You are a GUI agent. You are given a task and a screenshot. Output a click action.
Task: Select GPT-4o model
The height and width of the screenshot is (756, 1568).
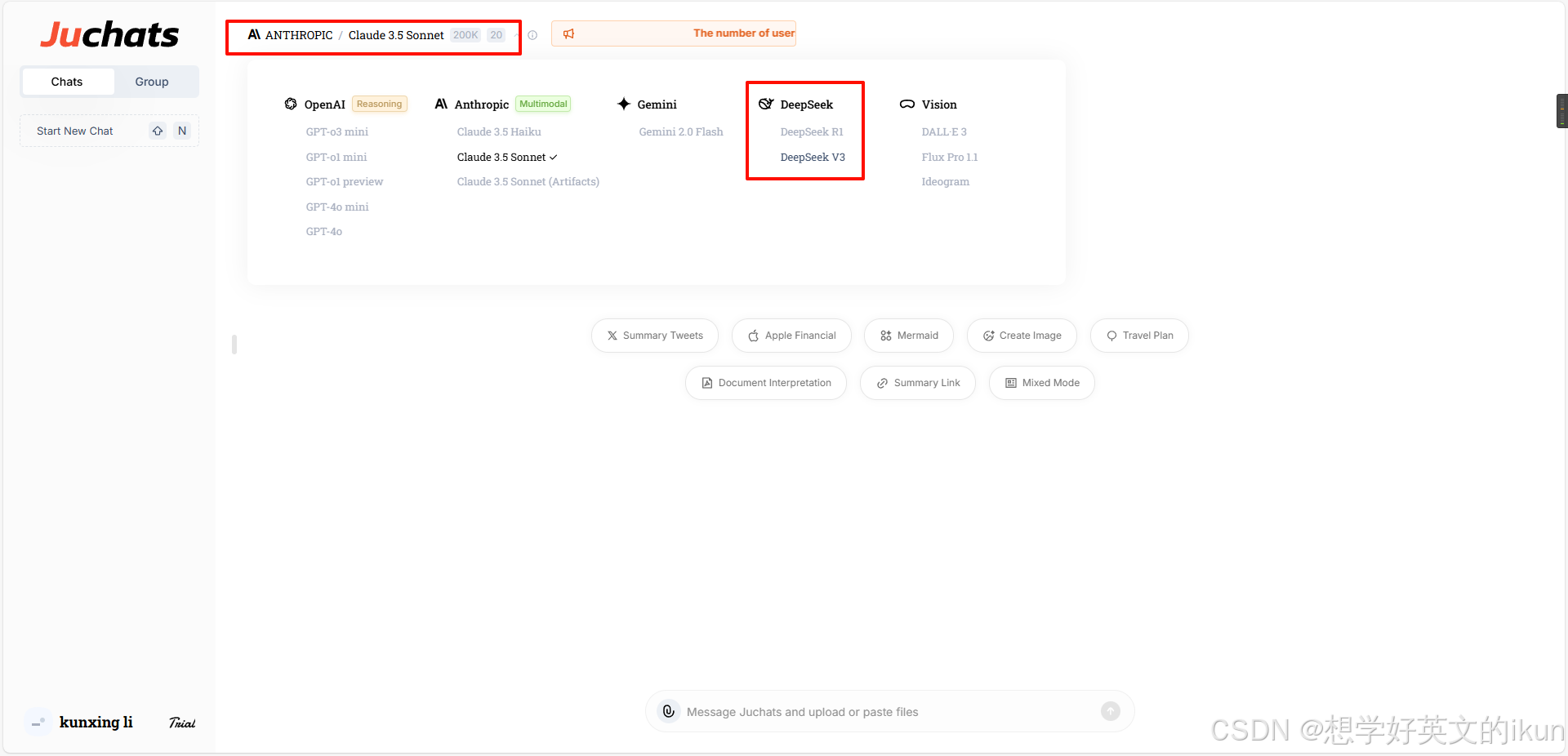[x=324, y=231]
